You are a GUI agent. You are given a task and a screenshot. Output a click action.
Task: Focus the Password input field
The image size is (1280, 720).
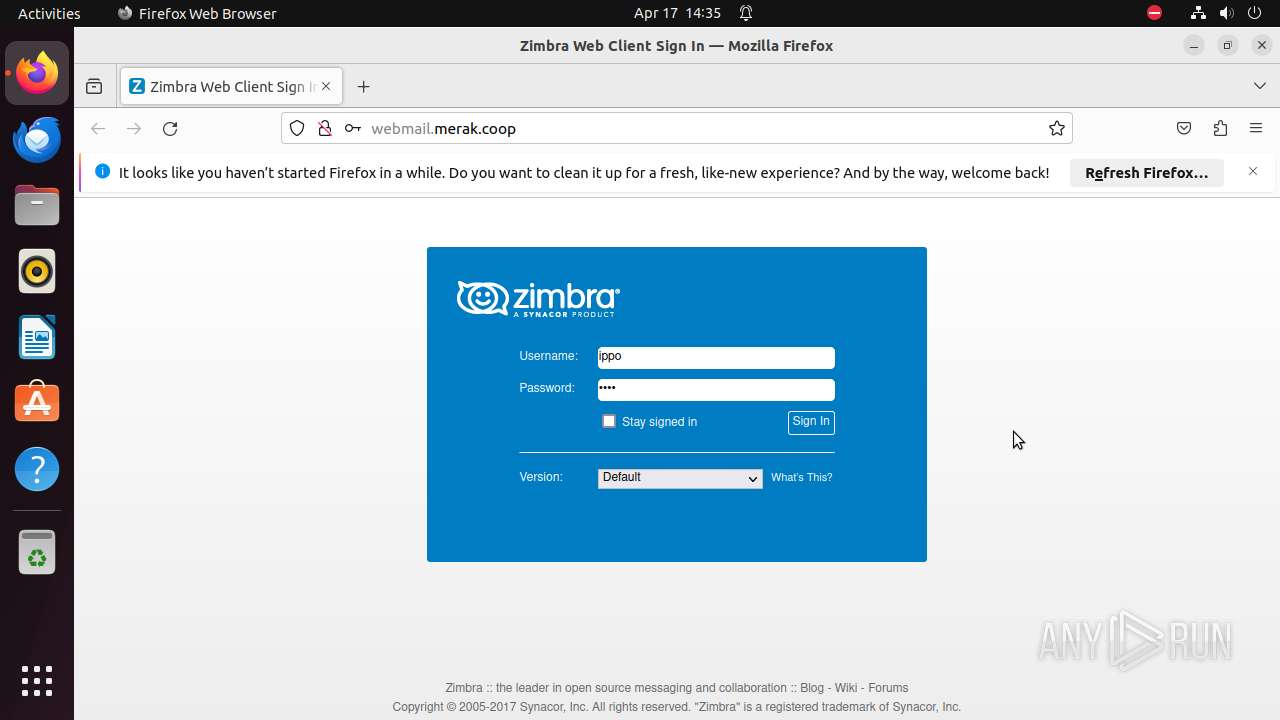(716, 390)
